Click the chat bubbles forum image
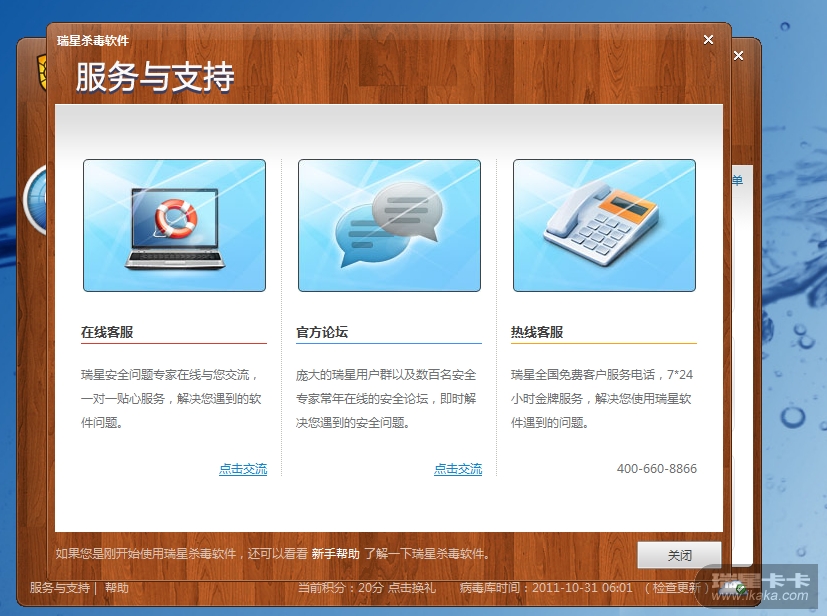 tap(389, 225)
